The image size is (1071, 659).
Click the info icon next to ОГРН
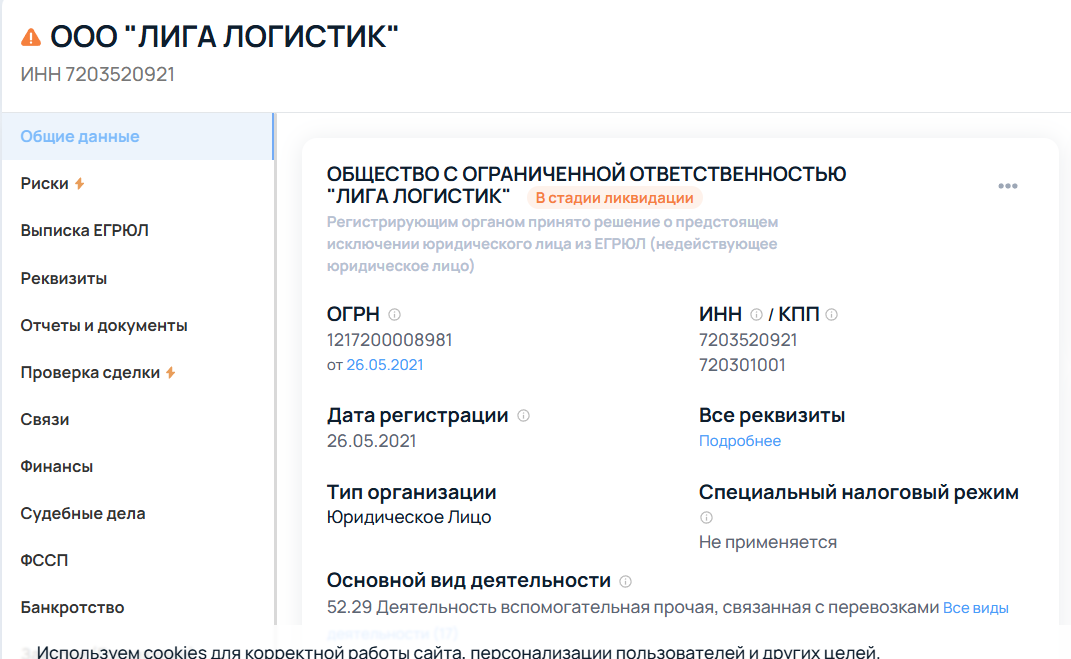click(x=394, y=314)
